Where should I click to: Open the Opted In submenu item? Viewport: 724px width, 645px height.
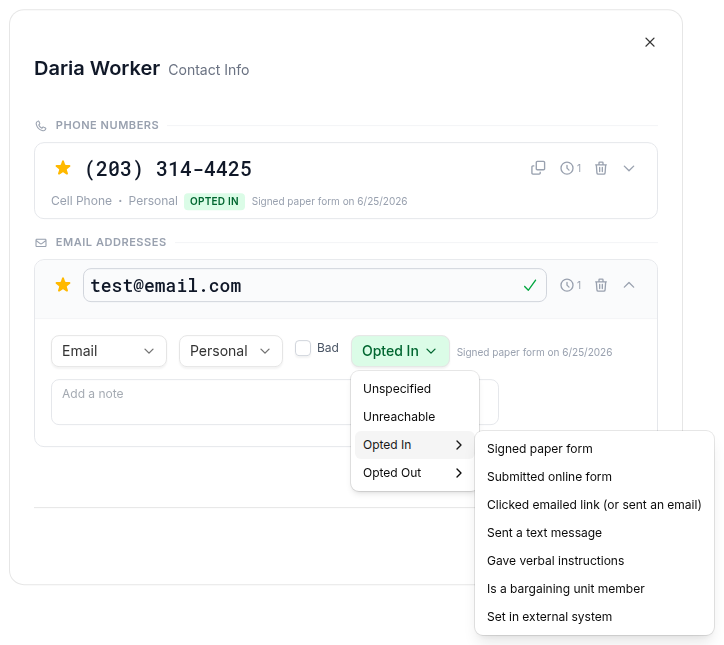pos(415,445)
